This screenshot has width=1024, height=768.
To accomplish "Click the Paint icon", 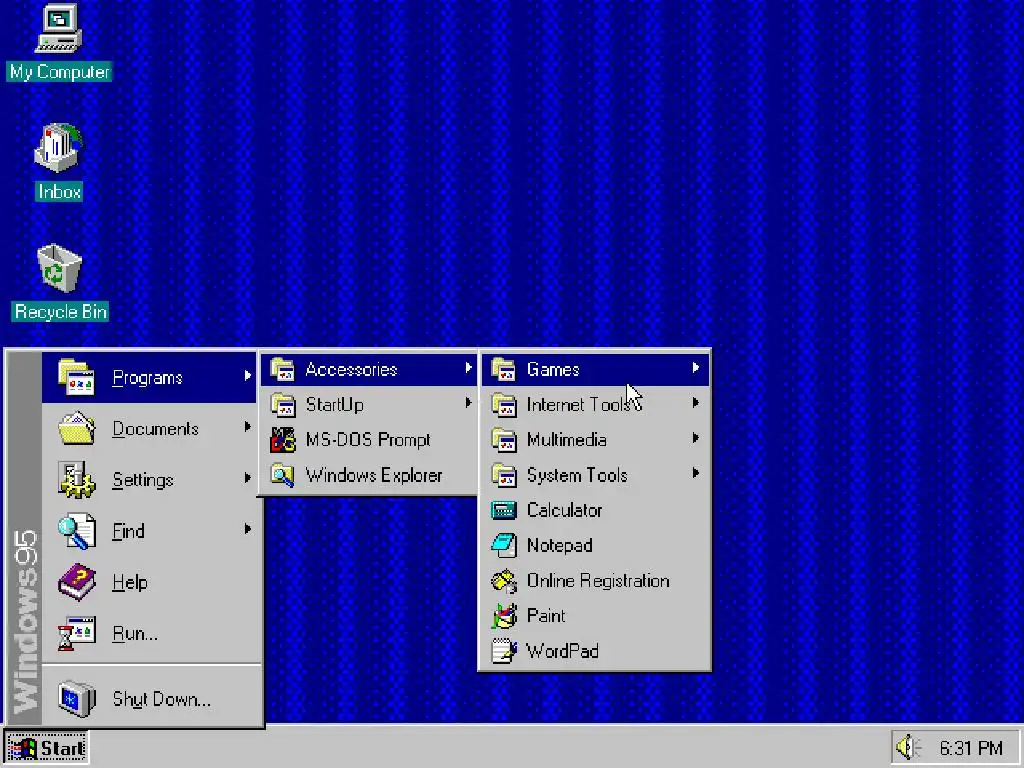I will [x=504, y=616].
